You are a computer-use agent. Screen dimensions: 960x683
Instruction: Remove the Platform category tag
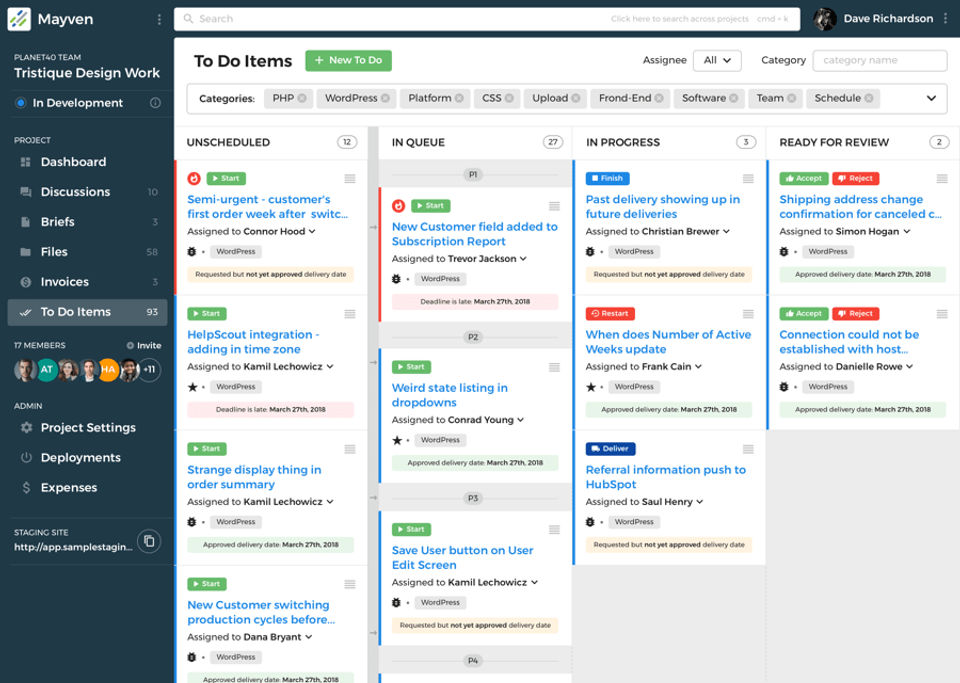pos(459,99)
